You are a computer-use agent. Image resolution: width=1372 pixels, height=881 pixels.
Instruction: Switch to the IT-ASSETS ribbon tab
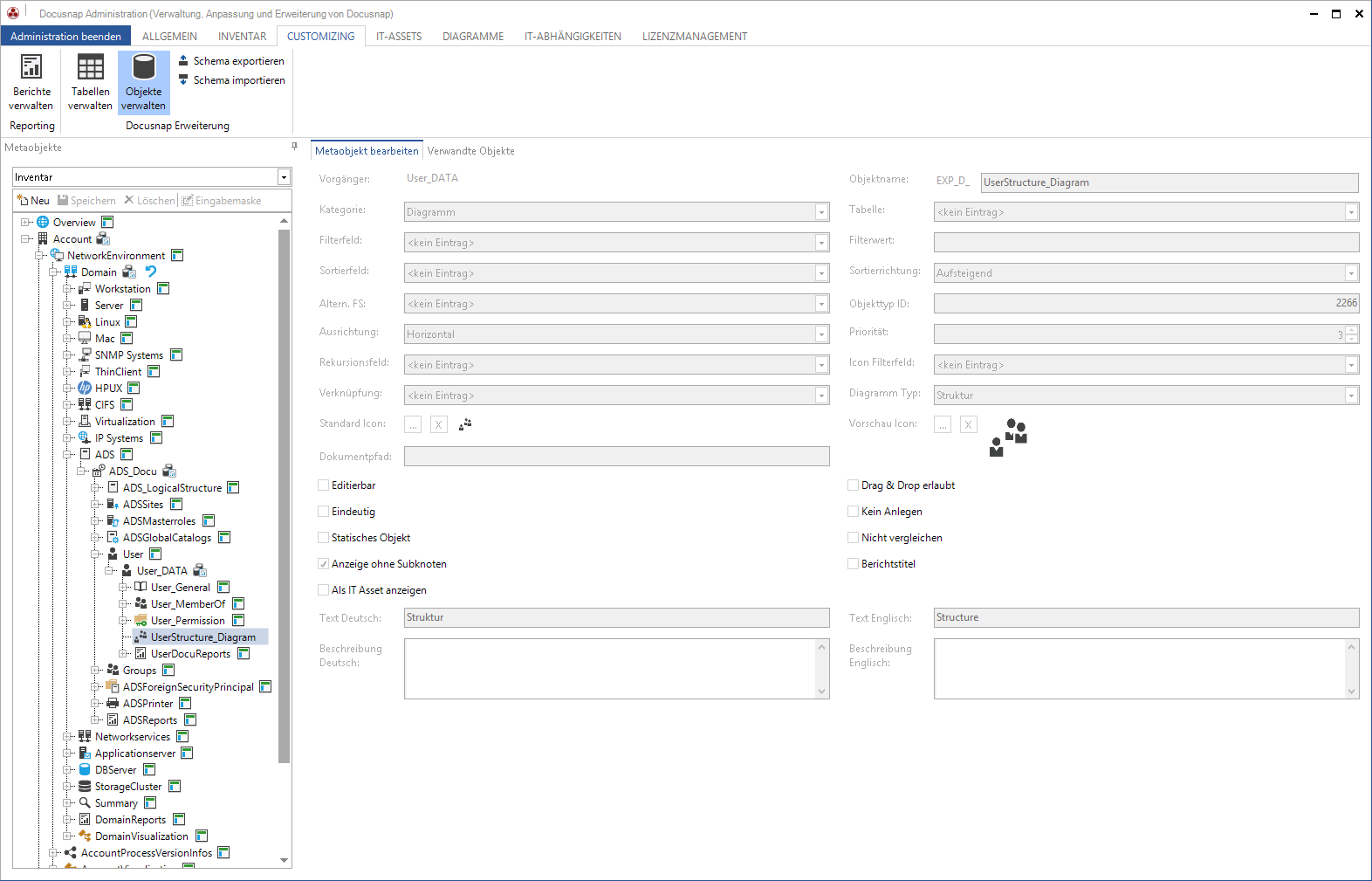point(399,37)
